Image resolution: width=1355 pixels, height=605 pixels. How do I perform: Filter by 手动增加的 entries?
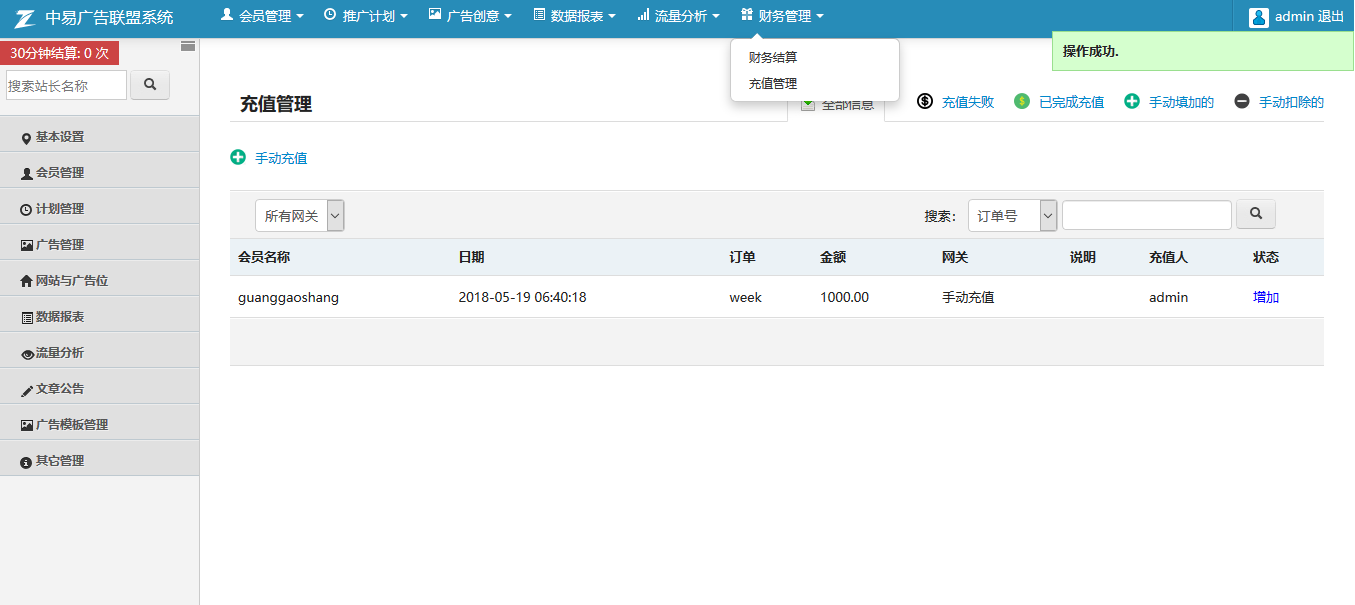click(1180, 102)
